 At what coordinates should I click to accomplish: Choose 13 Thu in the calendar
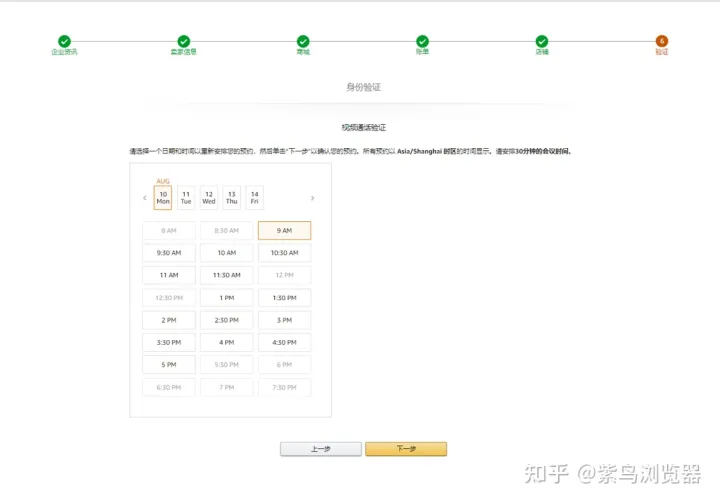232,197
